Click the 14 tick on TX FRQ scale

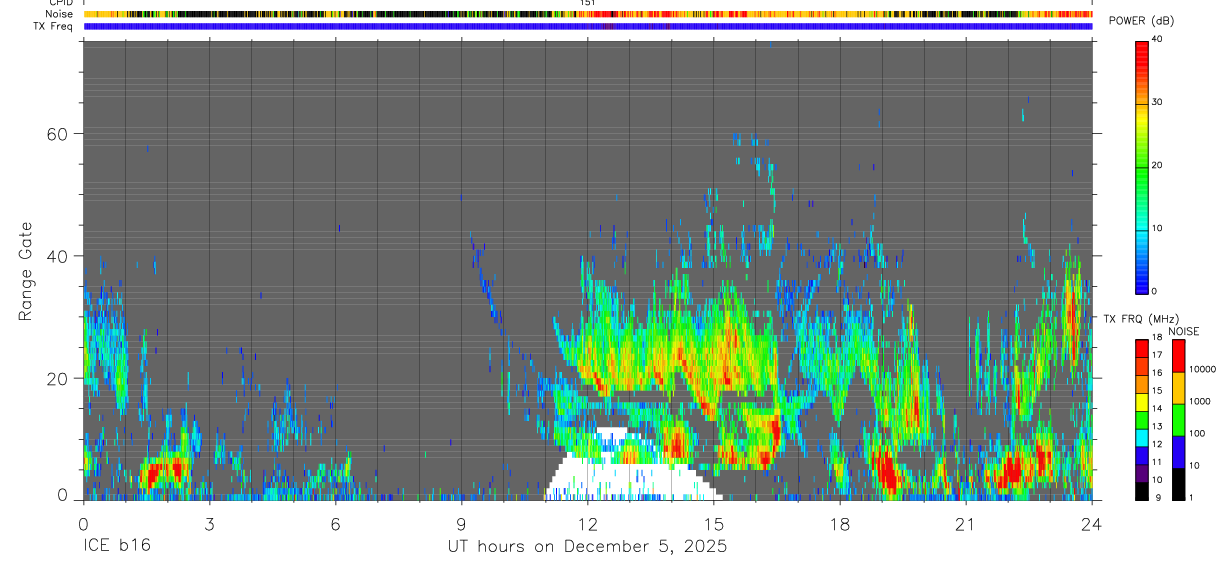tap(1157, 408)
